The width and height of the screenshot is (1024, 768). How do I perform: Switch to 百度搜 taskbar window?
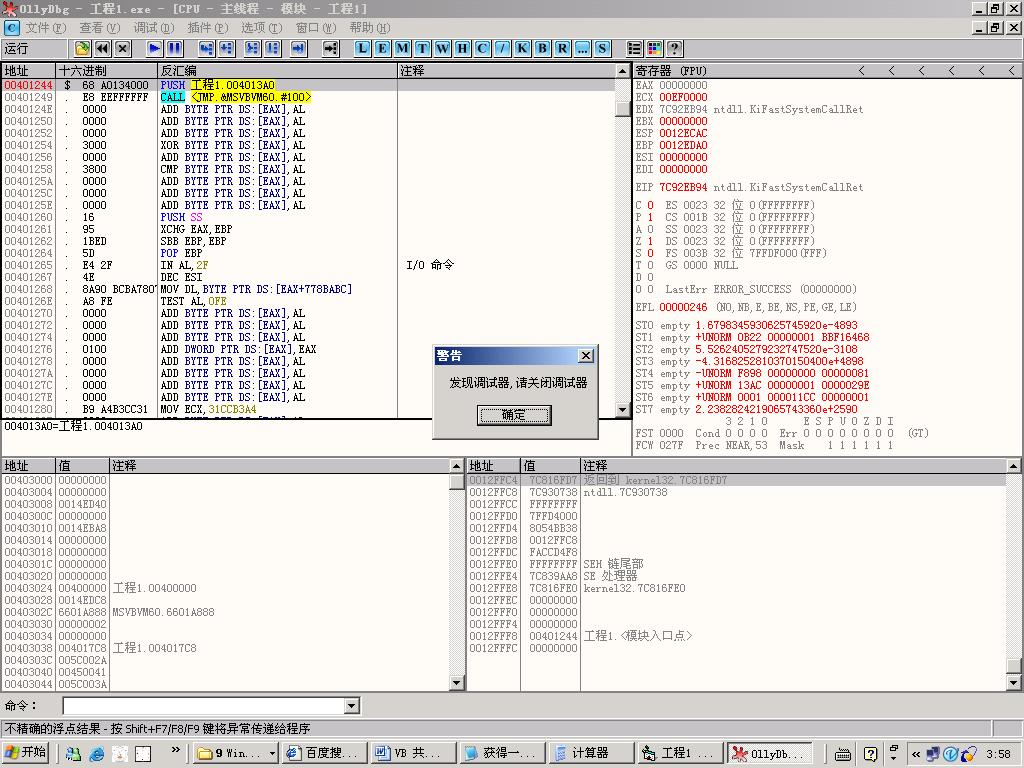point(325,753)
